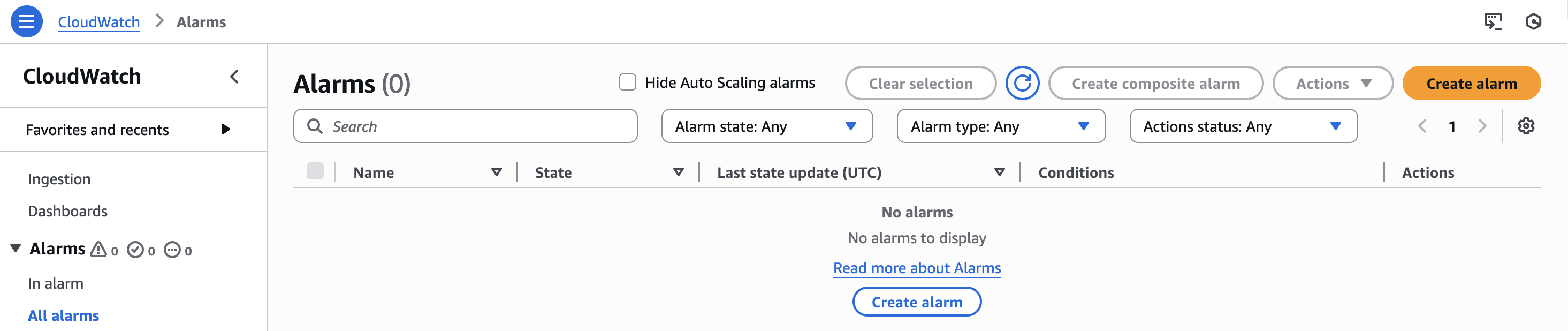
Task: Open the Alarm state filter dropdown
Action: [x=766, y=126]
